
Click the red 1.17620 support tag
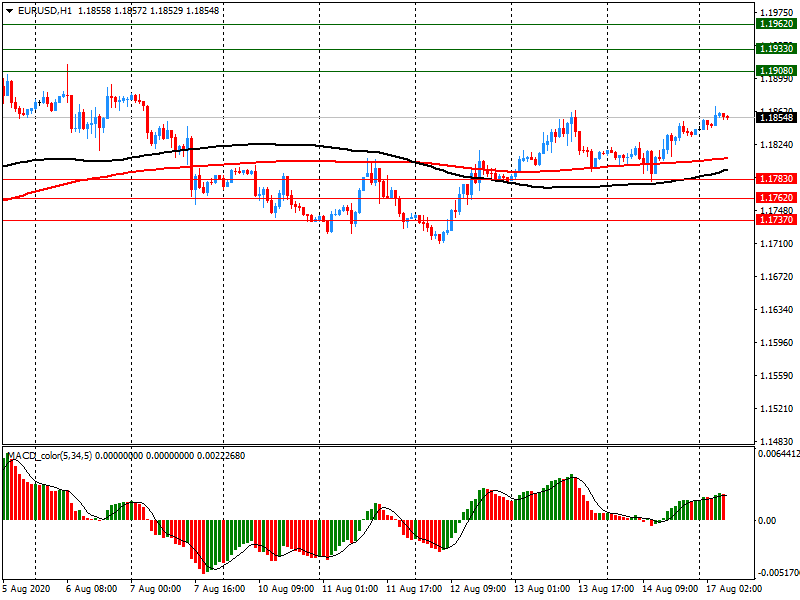(x=776, y=198)
